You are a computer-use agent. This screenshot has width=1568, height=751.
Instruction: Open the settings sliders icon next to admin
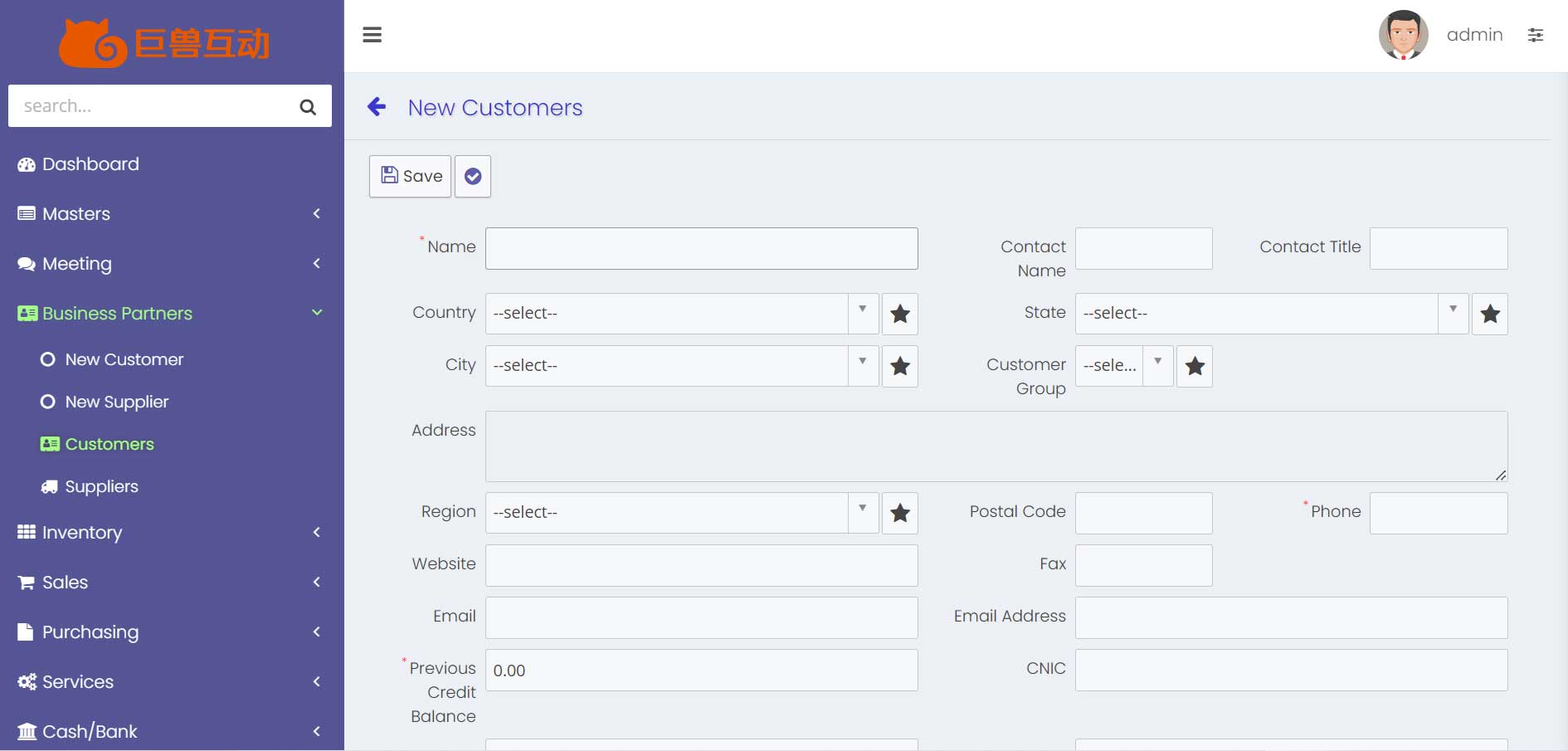click(x=1536, y=35)
